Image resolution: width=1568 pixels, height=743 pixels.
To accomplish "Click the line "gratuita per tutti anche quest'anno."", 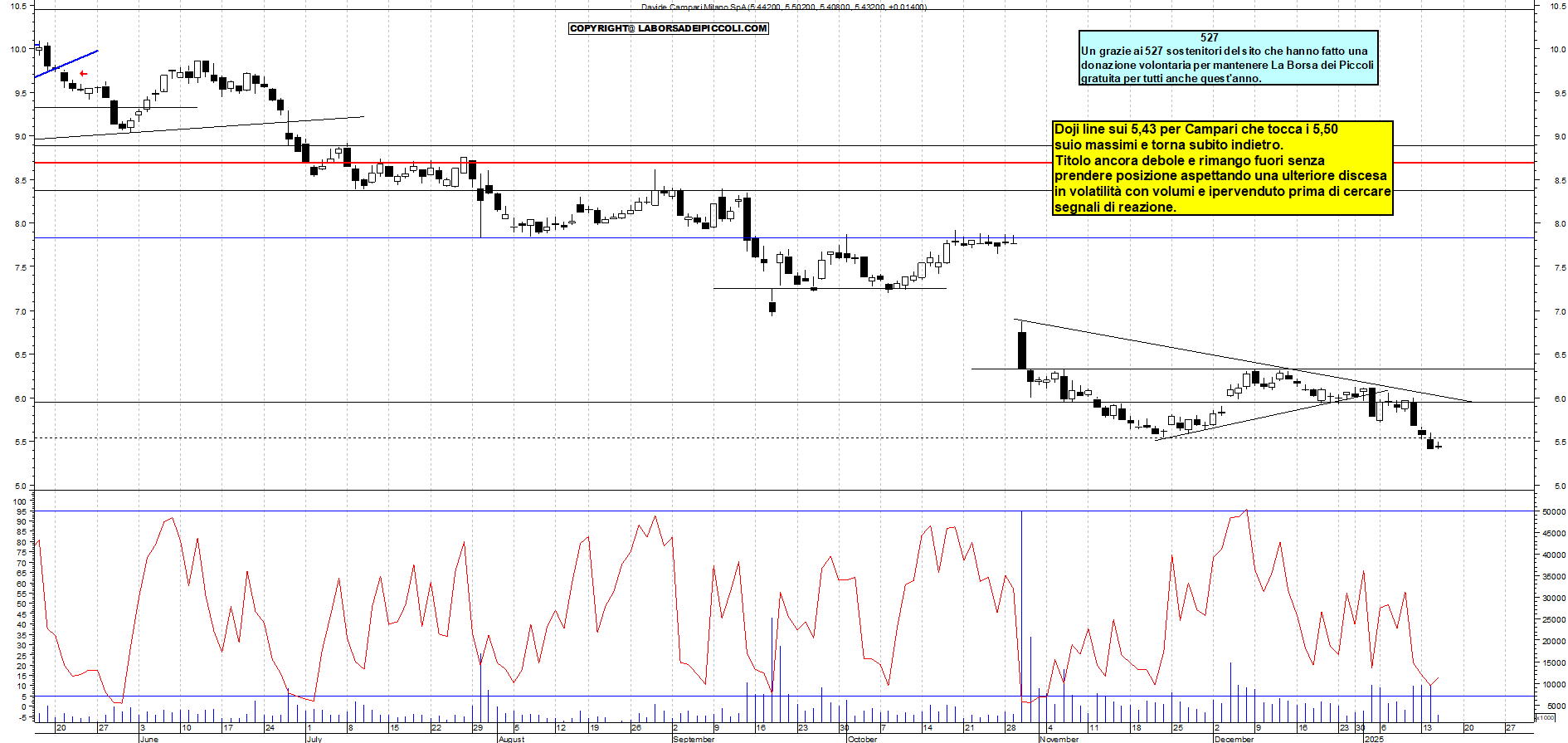I will coord(1171,79).
